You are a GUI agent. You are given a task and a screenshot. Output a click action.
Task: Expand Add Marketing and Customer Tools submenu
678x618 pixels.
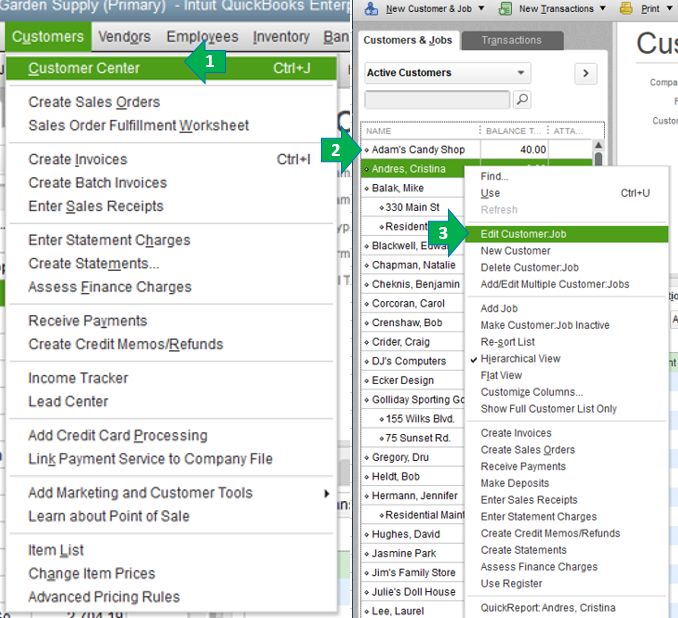click(327, 493)
